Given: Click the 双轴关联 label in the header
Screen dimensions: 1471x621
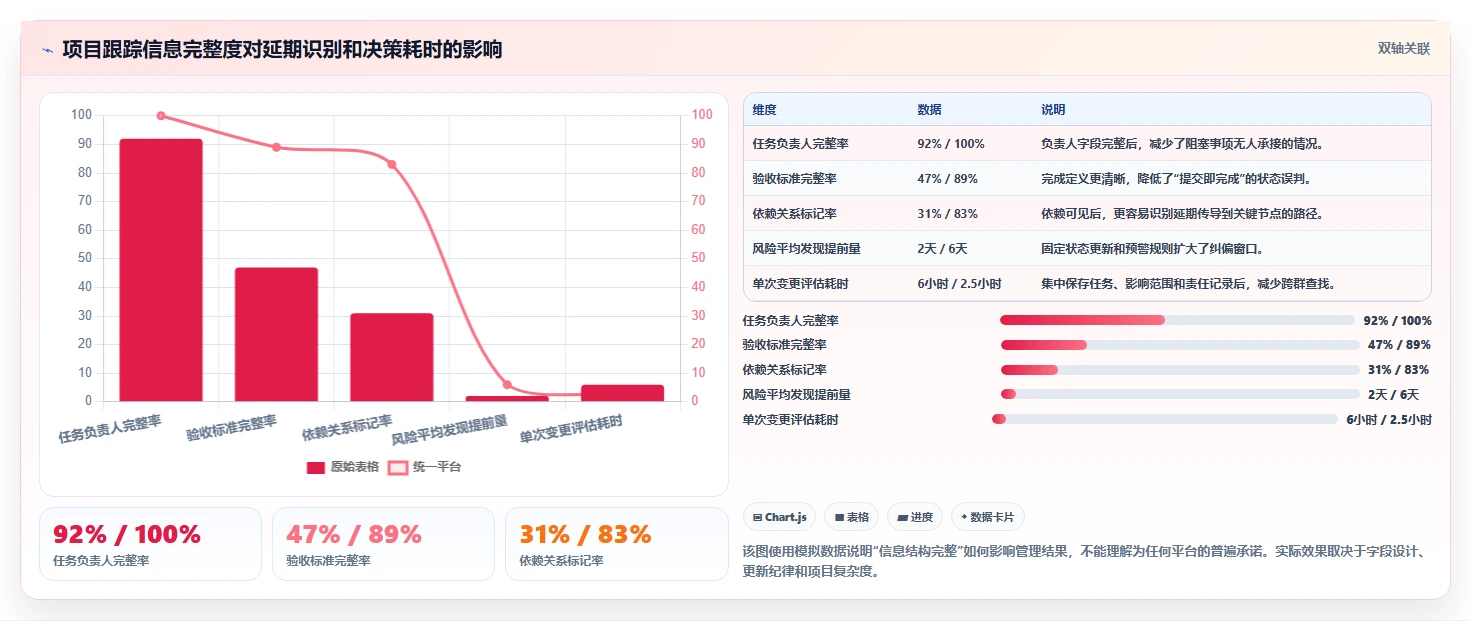Looking at the screenshot, I should [x=1404, y=48].
